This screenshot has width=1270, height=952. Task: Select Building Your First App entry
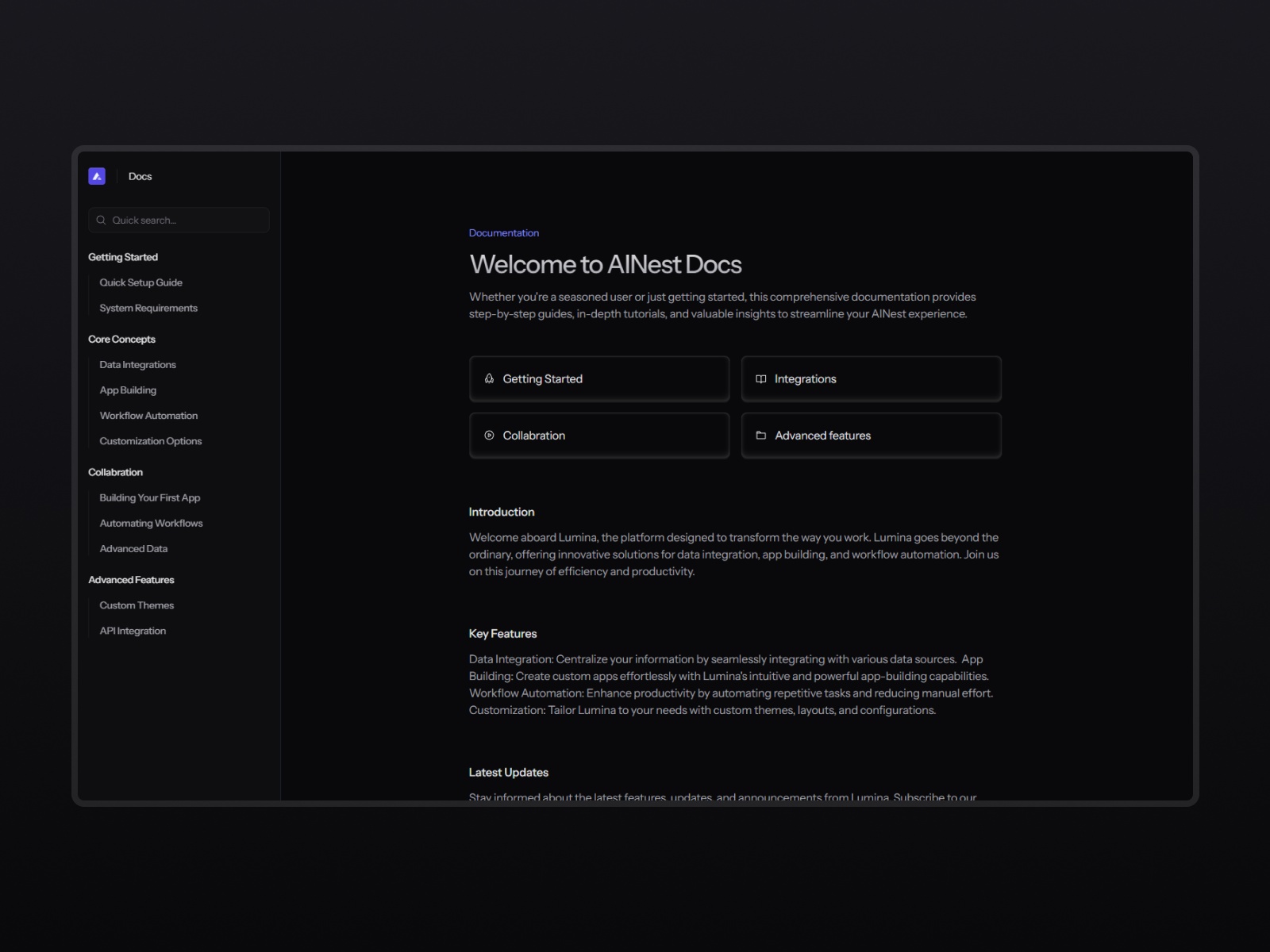(149, 497)
